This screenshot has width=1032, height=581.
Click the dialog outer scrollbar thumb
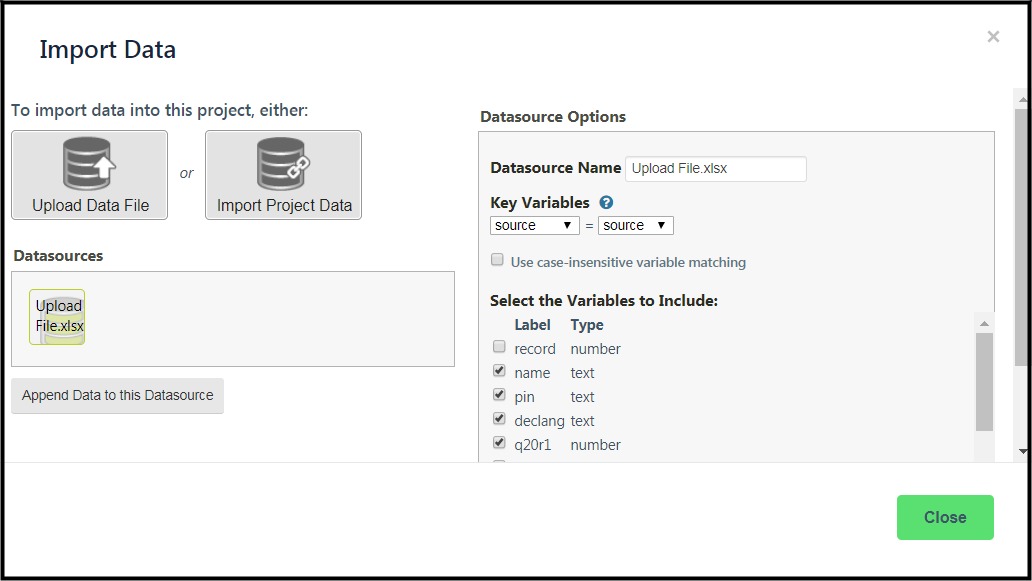point(1021,237)
